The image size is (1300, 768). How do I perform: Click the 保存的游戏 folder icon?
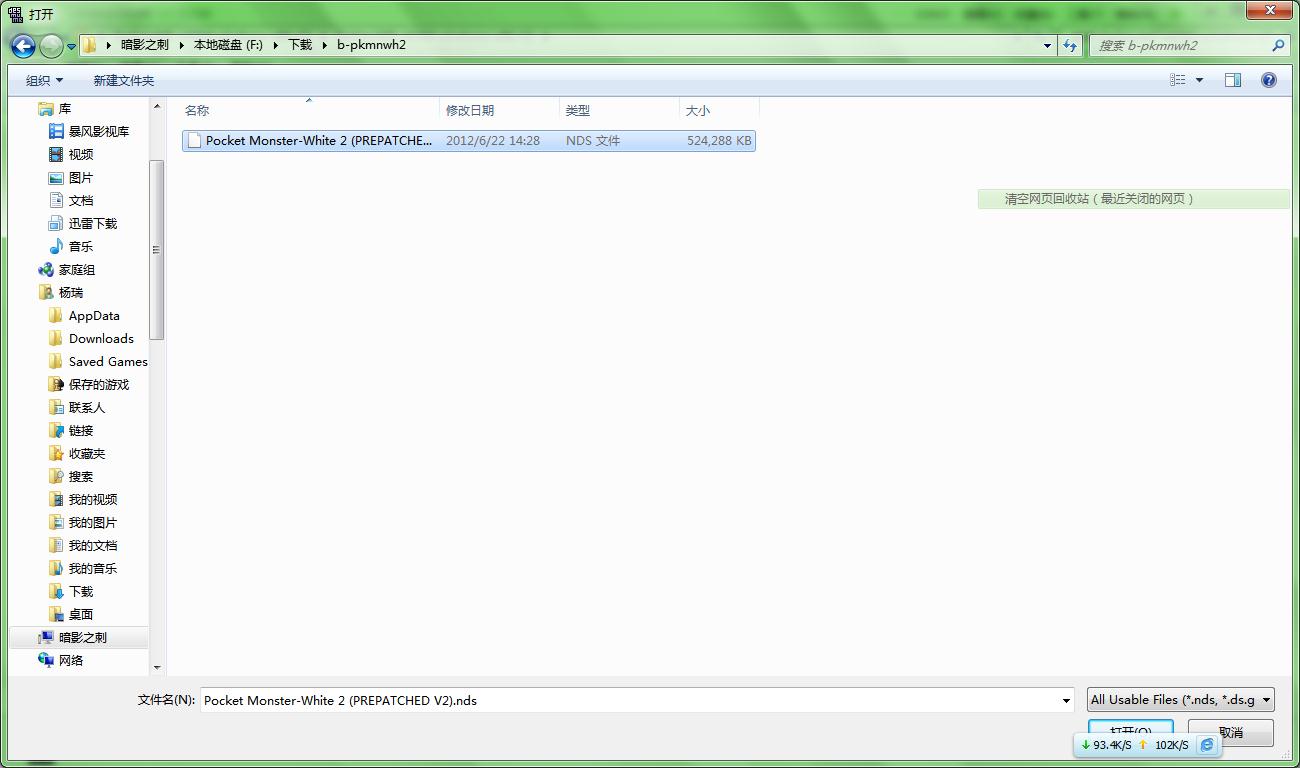point(56,384)
